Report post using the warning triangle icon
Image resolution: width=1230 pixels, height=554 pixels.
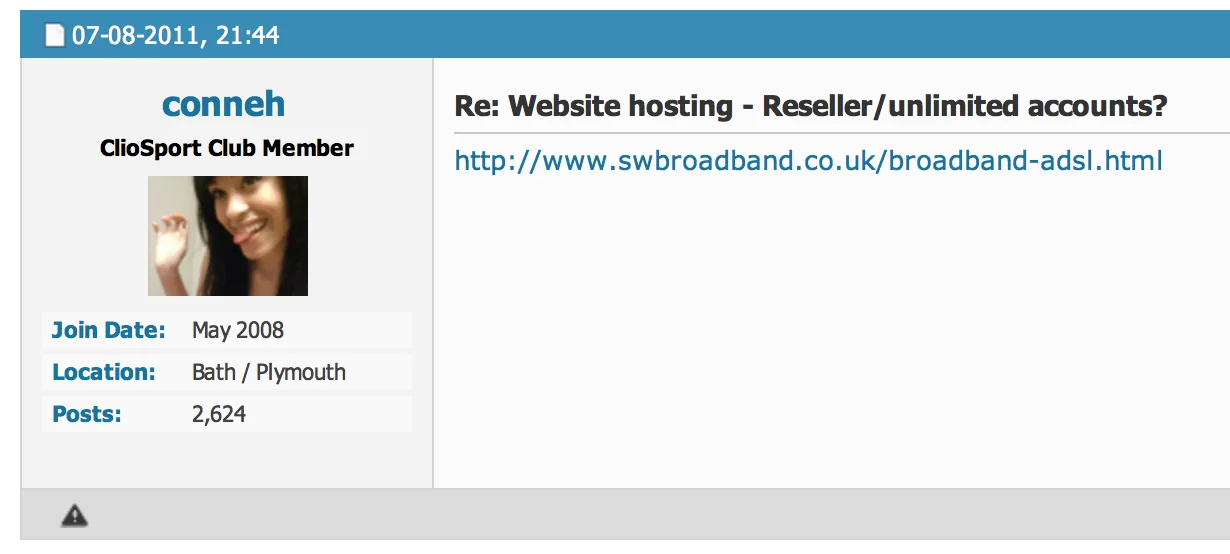tap(74, 516)
